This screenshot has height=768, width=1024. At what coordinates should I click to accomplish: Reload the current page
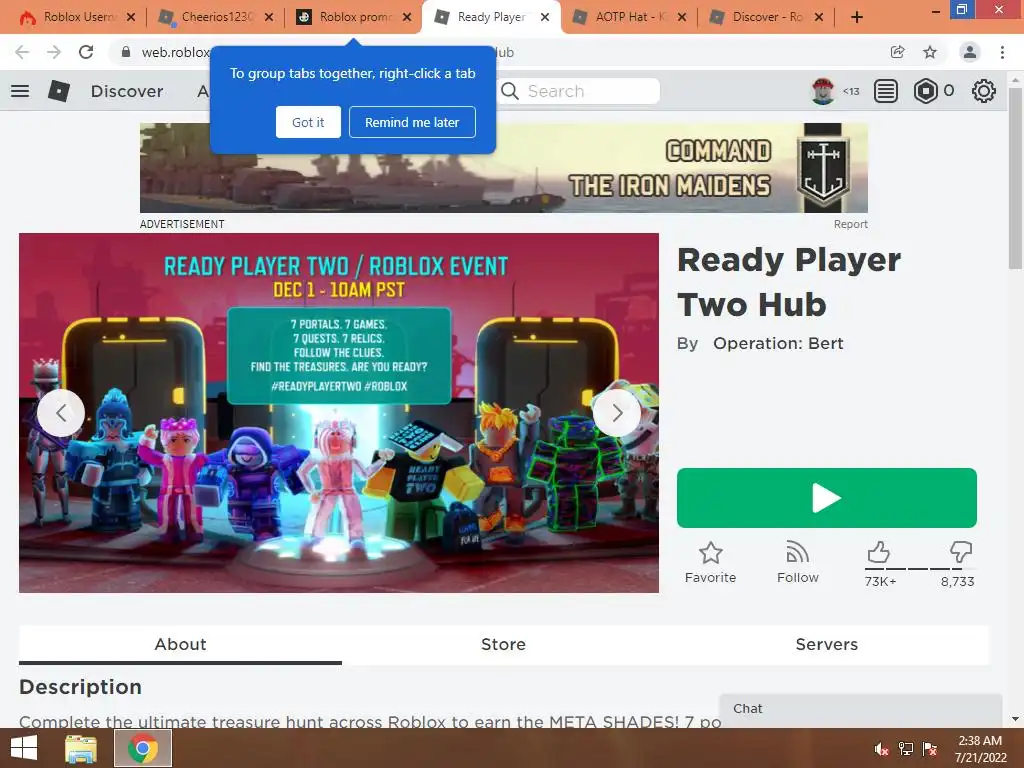click(86, 52)
